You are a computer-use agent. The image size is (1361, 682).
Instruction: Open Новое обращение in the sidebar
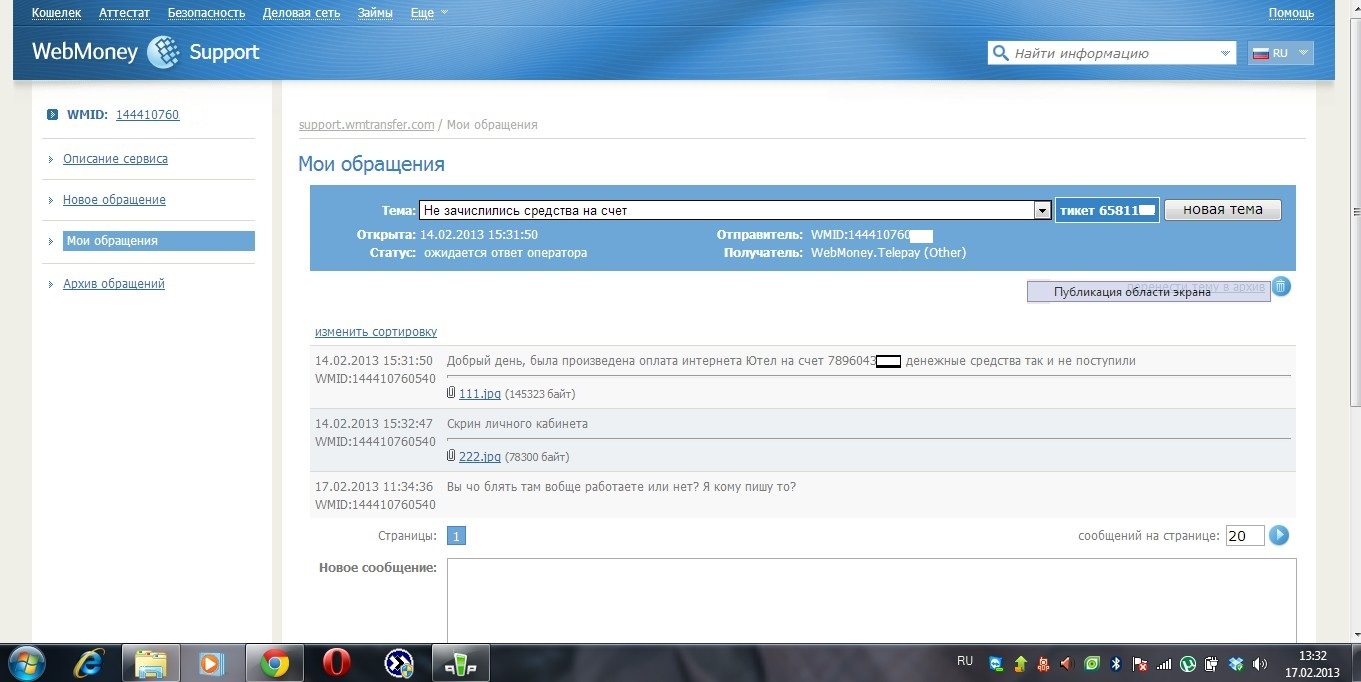coord(114,200)
